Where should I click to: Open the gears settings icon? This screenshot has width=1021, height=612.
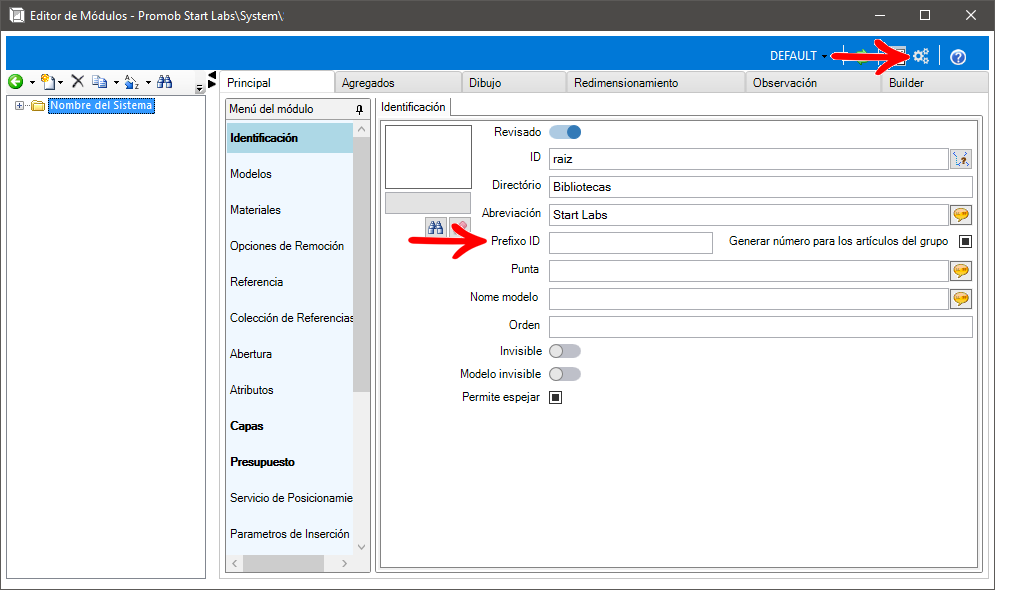click(x=921, y=57)
